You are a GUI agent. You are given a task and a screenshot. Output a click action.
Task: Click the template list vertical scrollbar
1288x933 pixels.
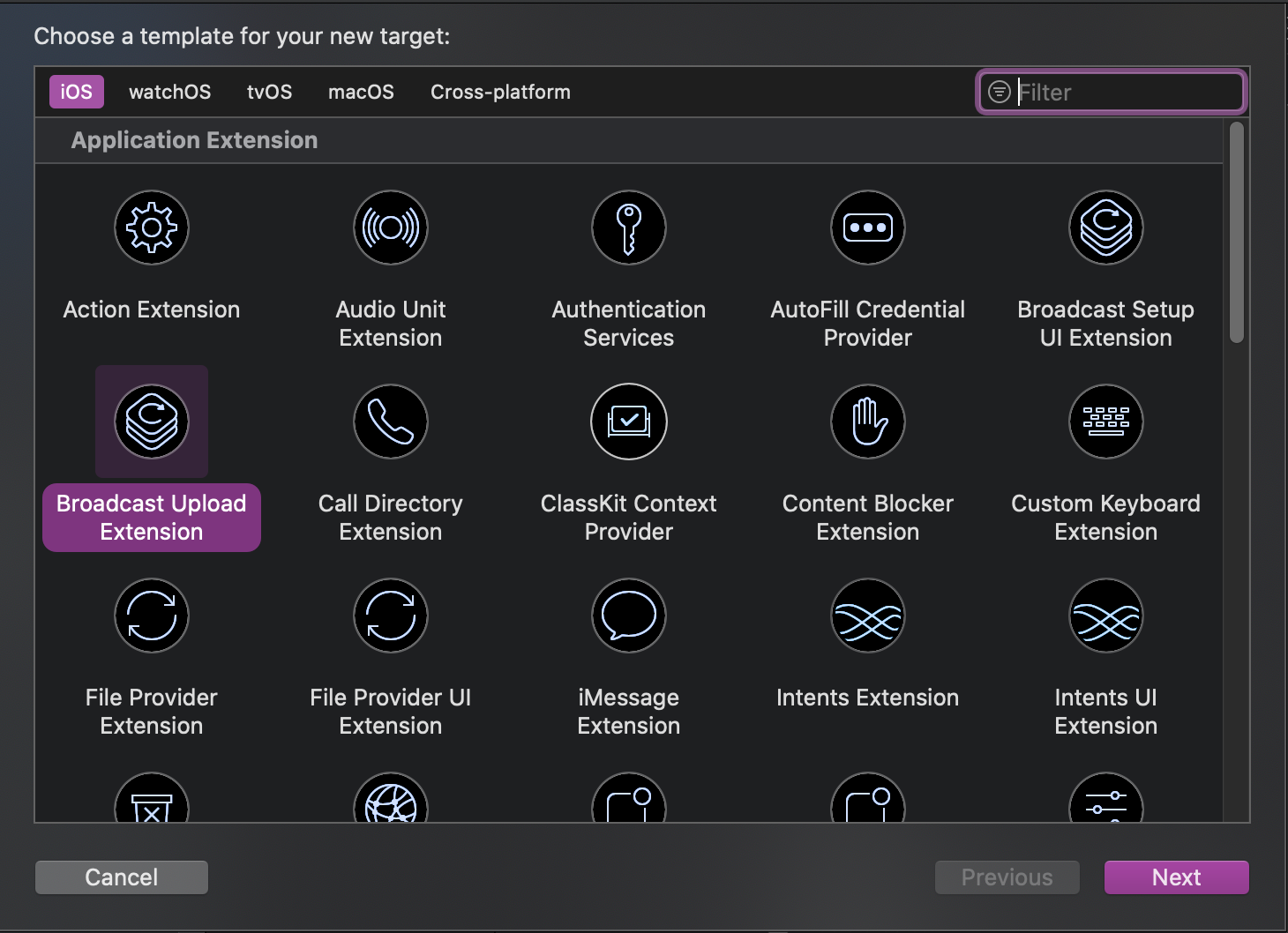(x=1237, y=233)
